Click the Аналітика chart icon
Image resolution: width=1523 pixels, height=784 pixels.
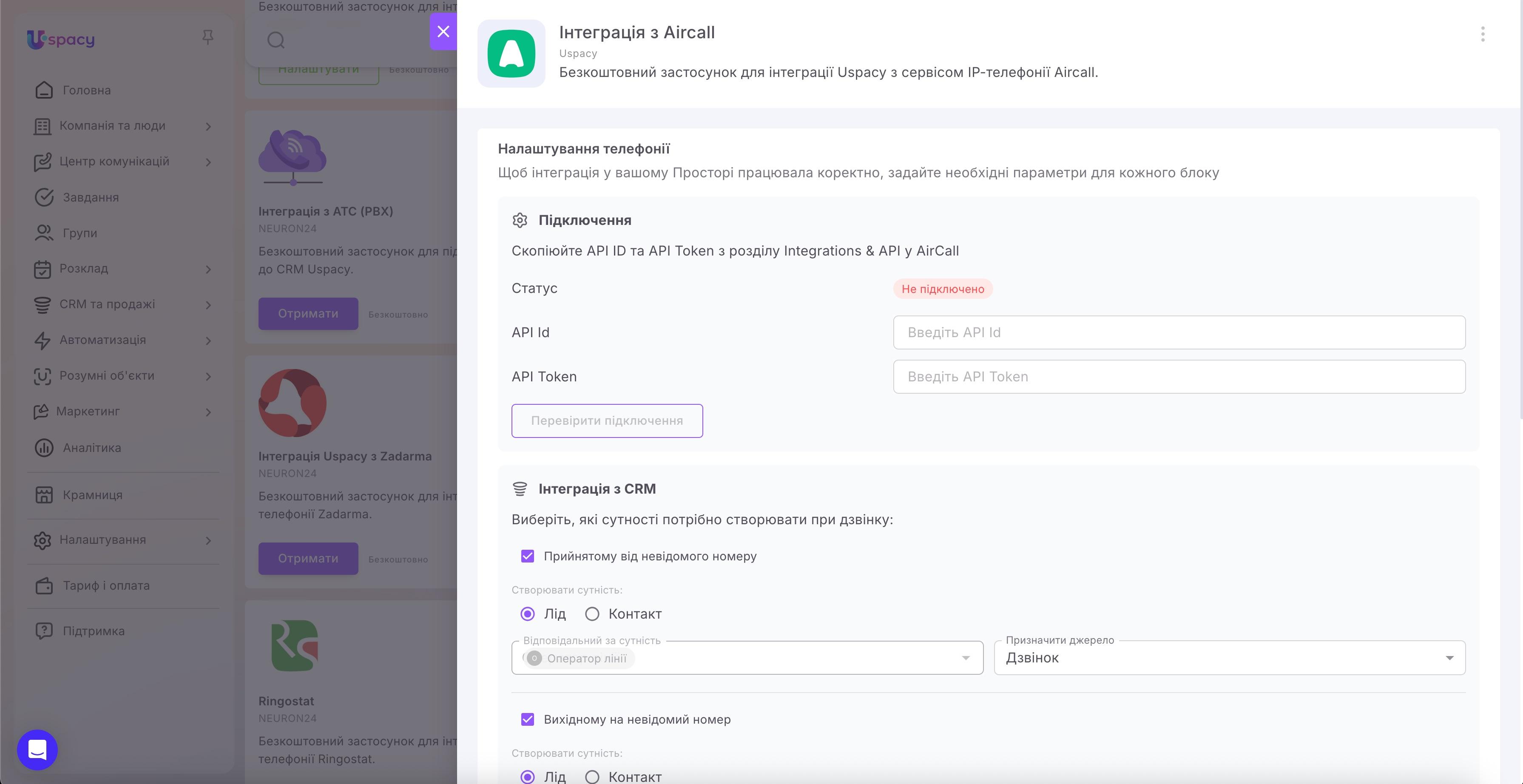point(44,448)
